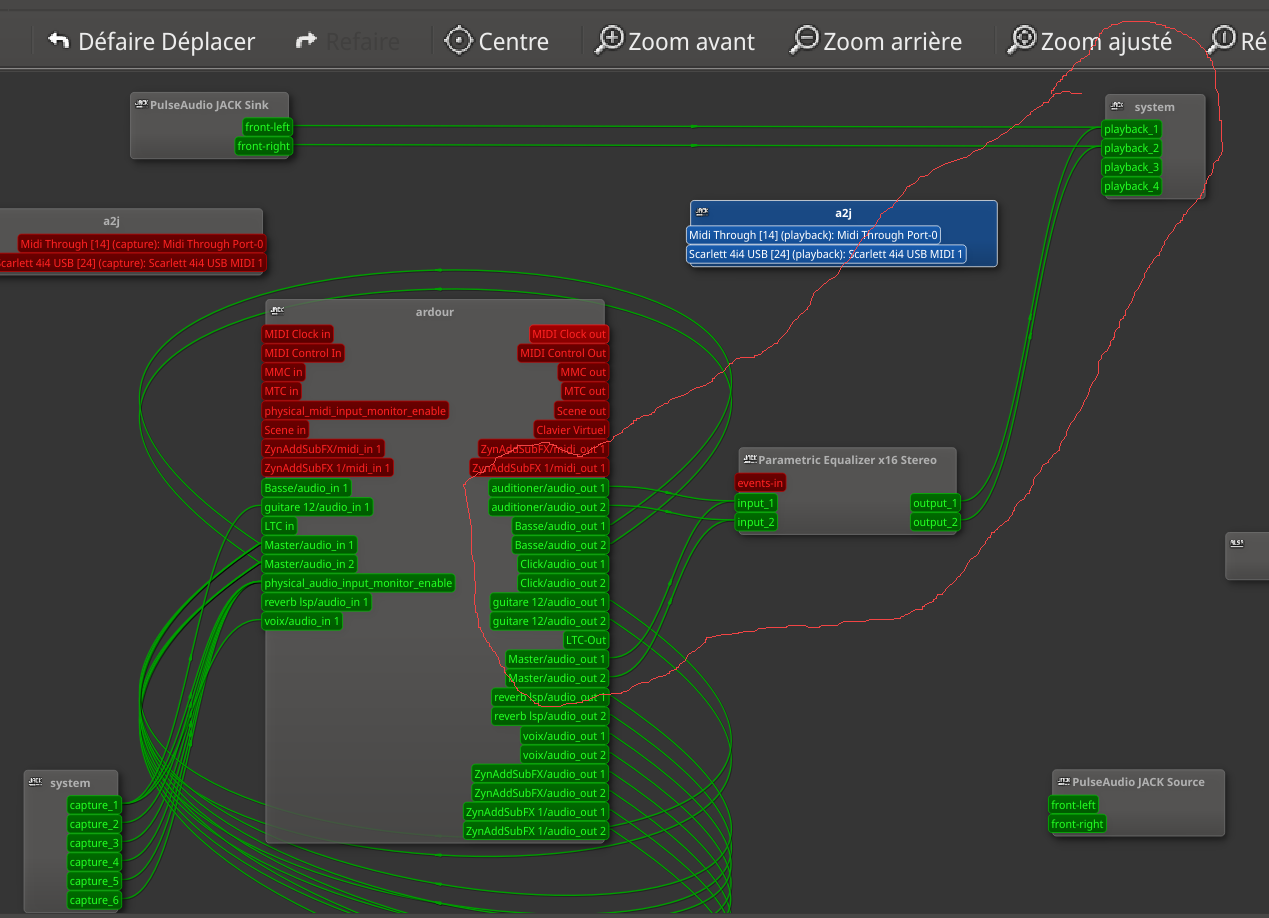Select Equalizer output_2 port
This screenshot has width=1269, height=918.
pos(935,522)
